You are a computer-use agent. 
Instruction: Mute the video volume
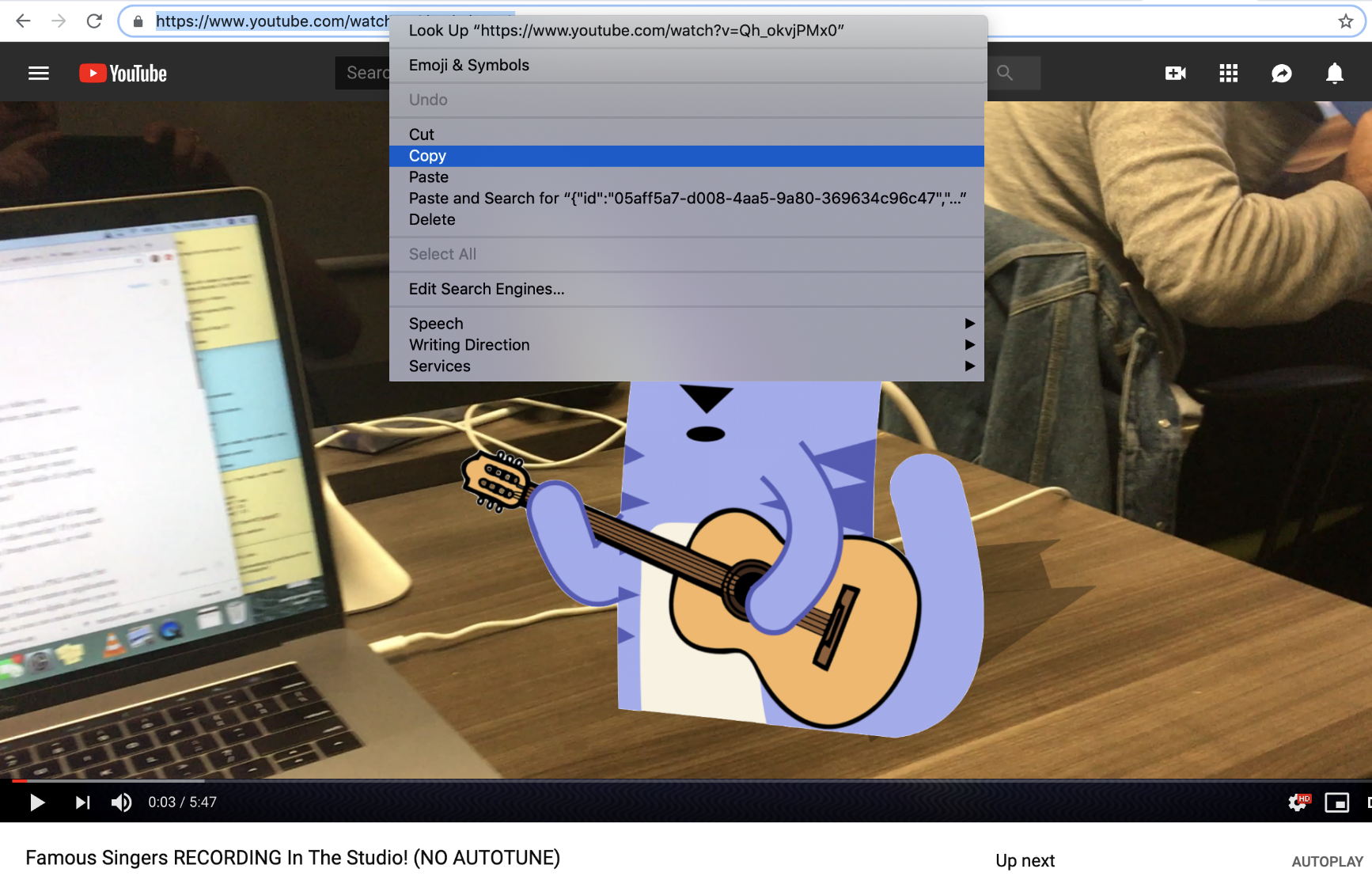click(121, 802)
